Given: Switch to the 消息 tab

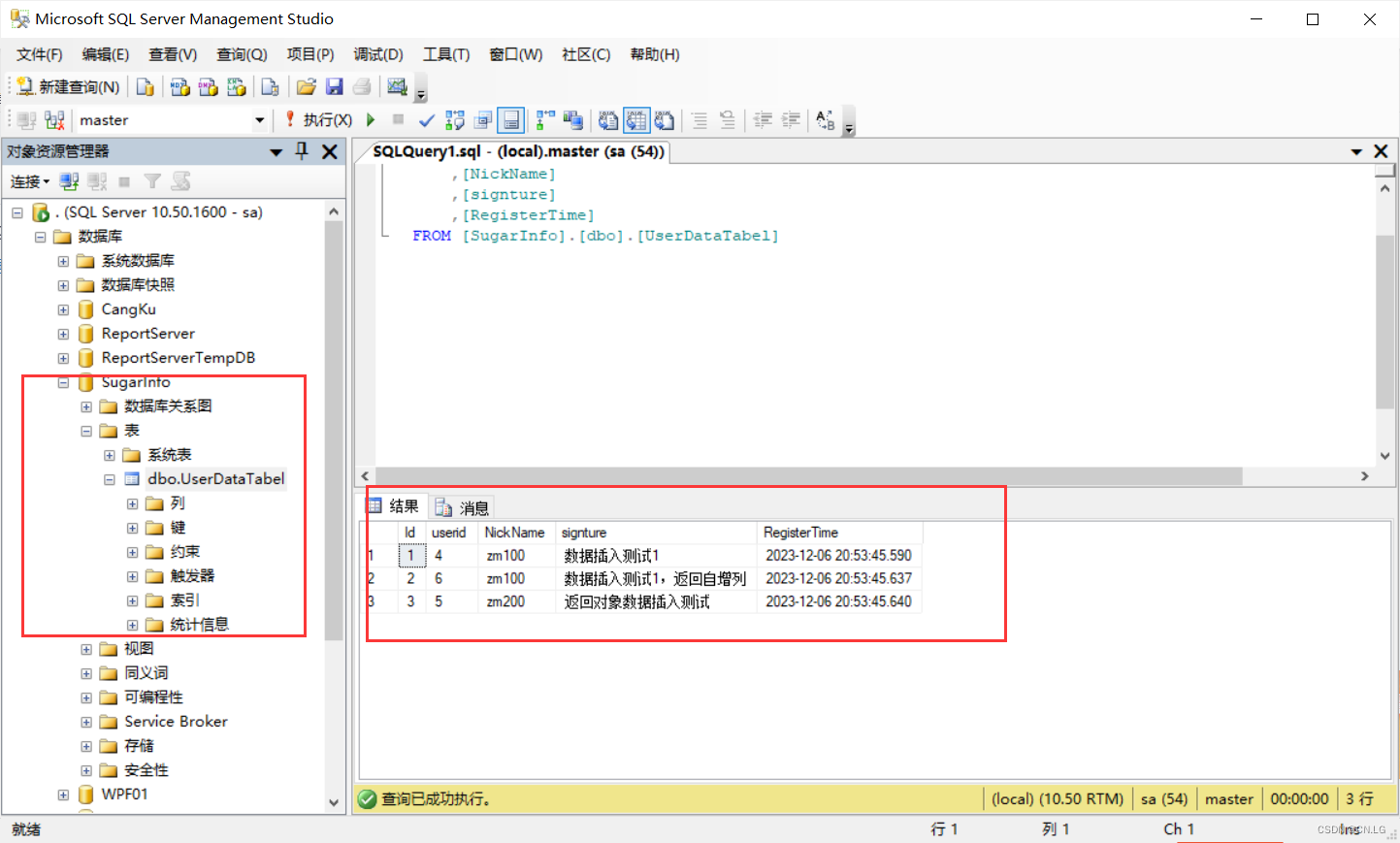Looking at the screenshot, I should (462, 507).
